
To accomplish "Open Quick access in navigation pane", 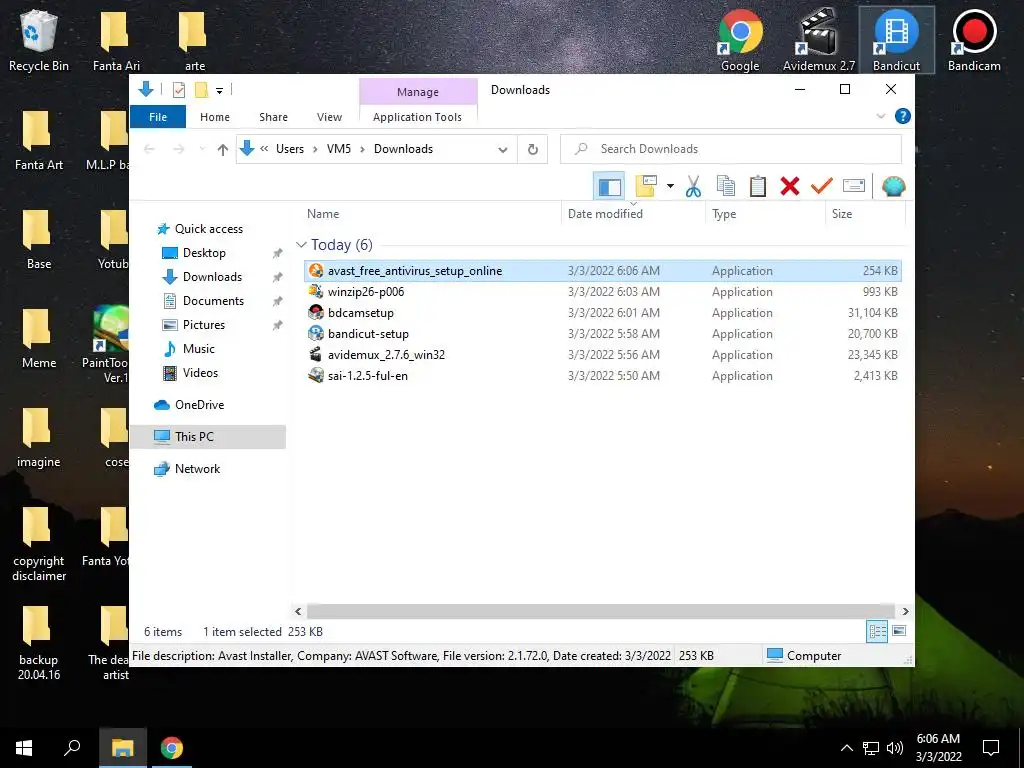I will pyautogui.click(x=208, y=229).
